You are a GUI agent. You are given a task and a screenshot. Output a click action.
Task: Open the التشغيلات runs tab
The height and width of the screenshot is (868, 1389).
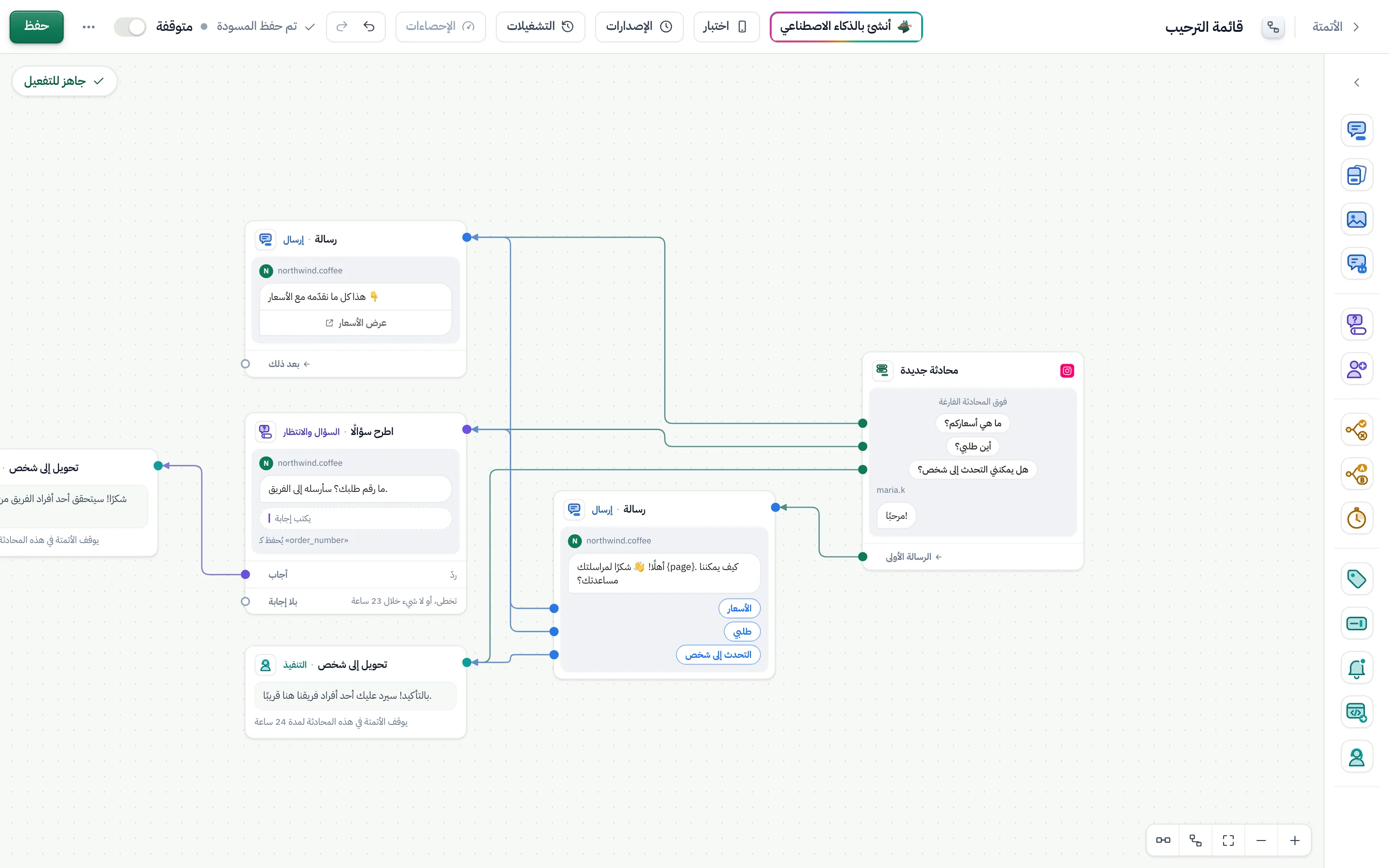pos(540,27)
